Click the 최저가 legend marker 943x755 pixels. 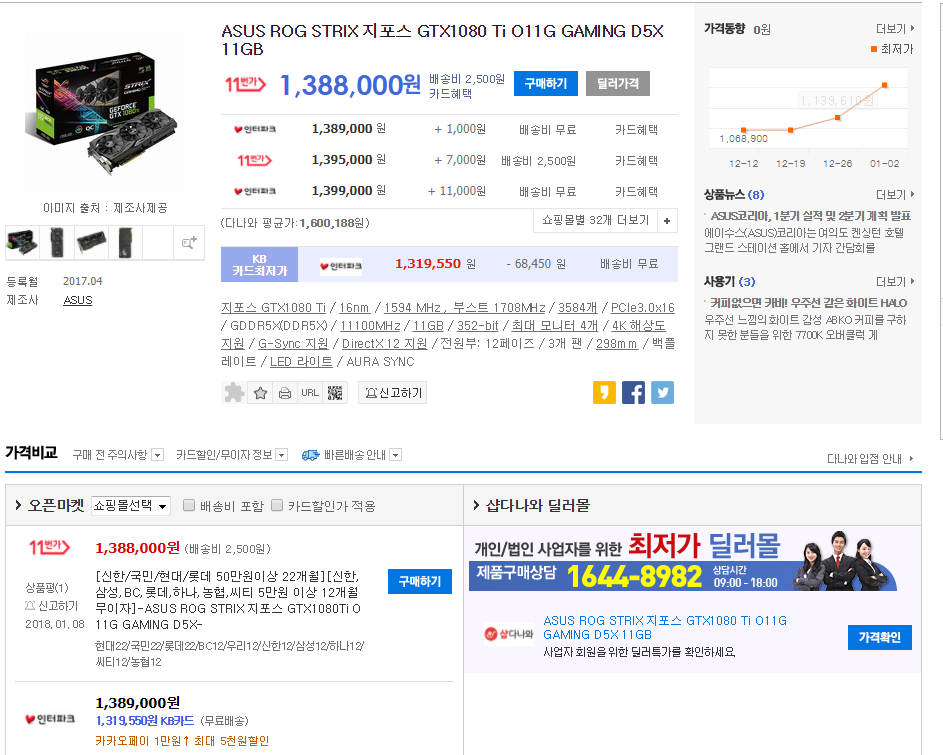[873, 49]
